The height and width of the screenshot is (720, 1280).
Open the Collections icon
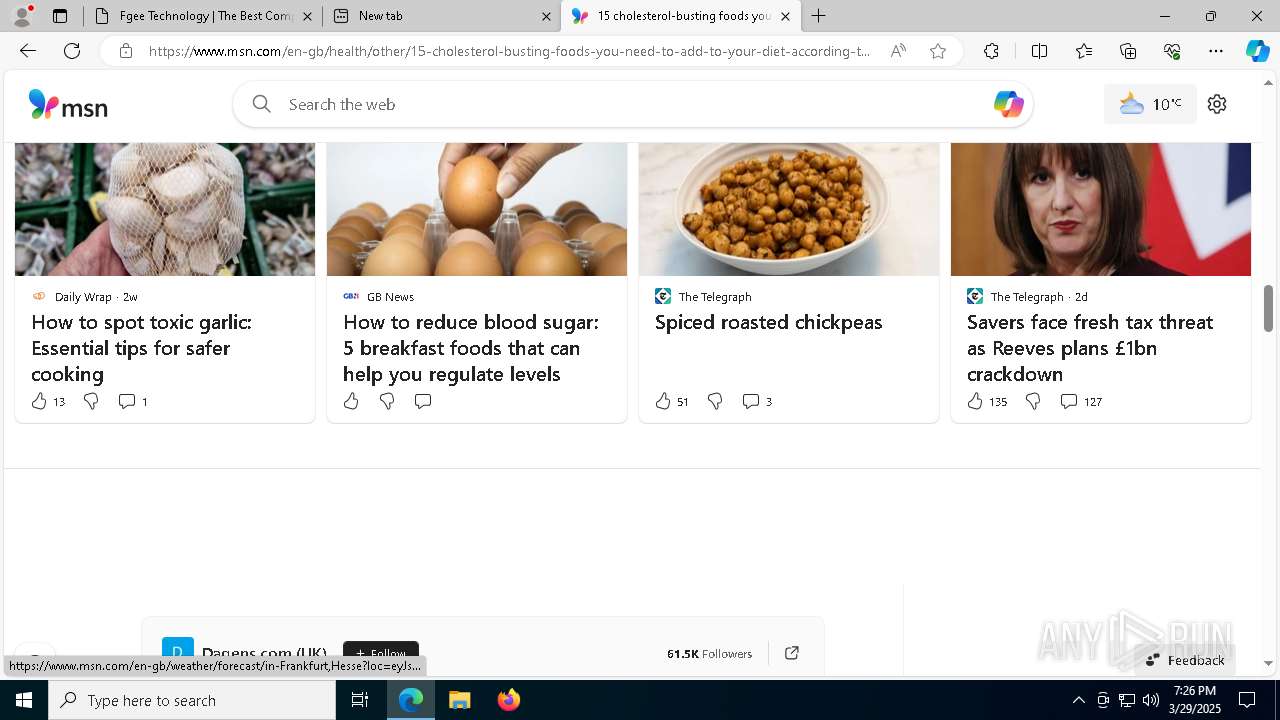point(1128,51)
